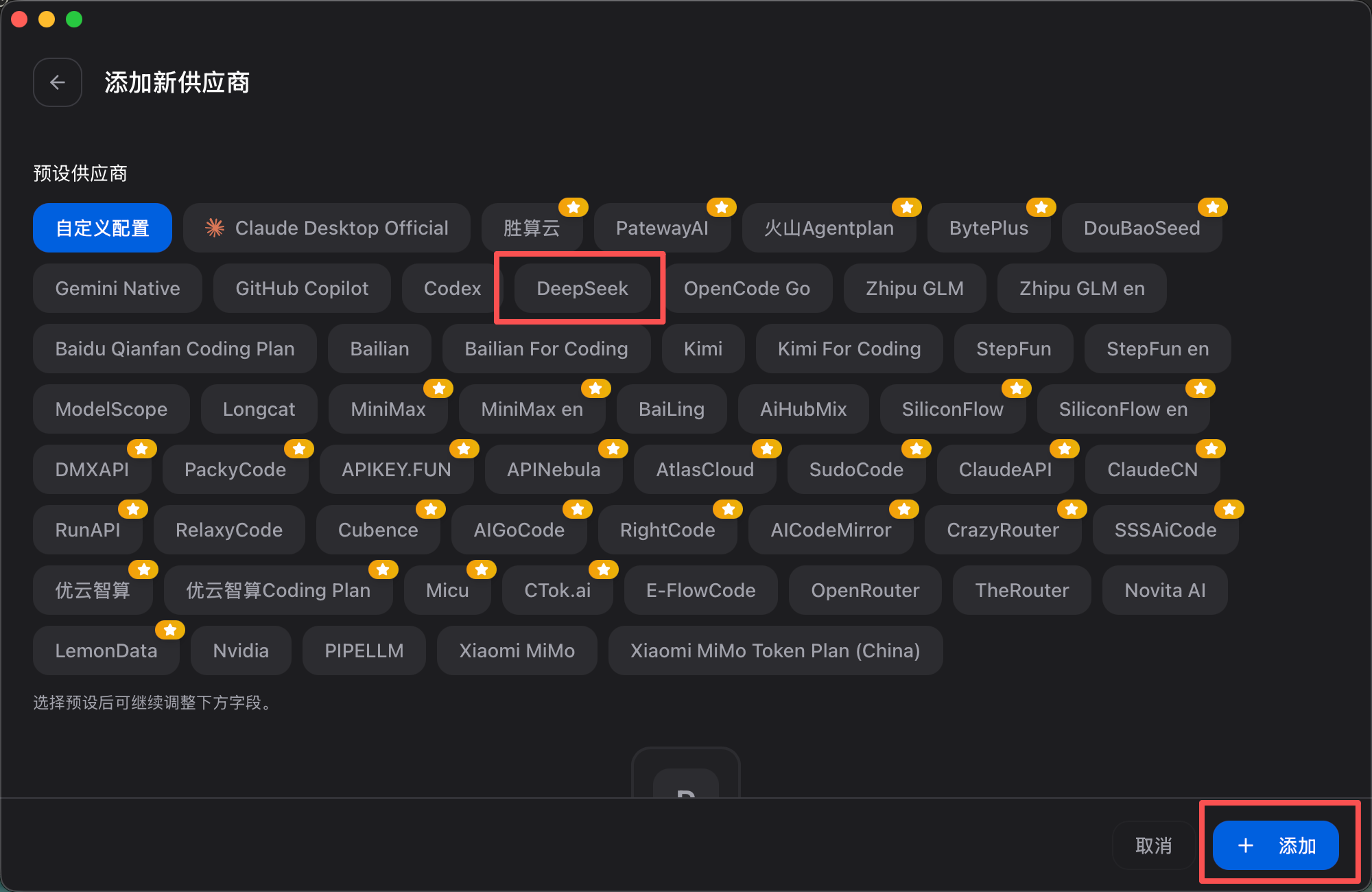Viewport: 1372px width, 892px height.
Task: Pick the CTok.ai provider
Action: pyautogui.click(x=557, y=590)
